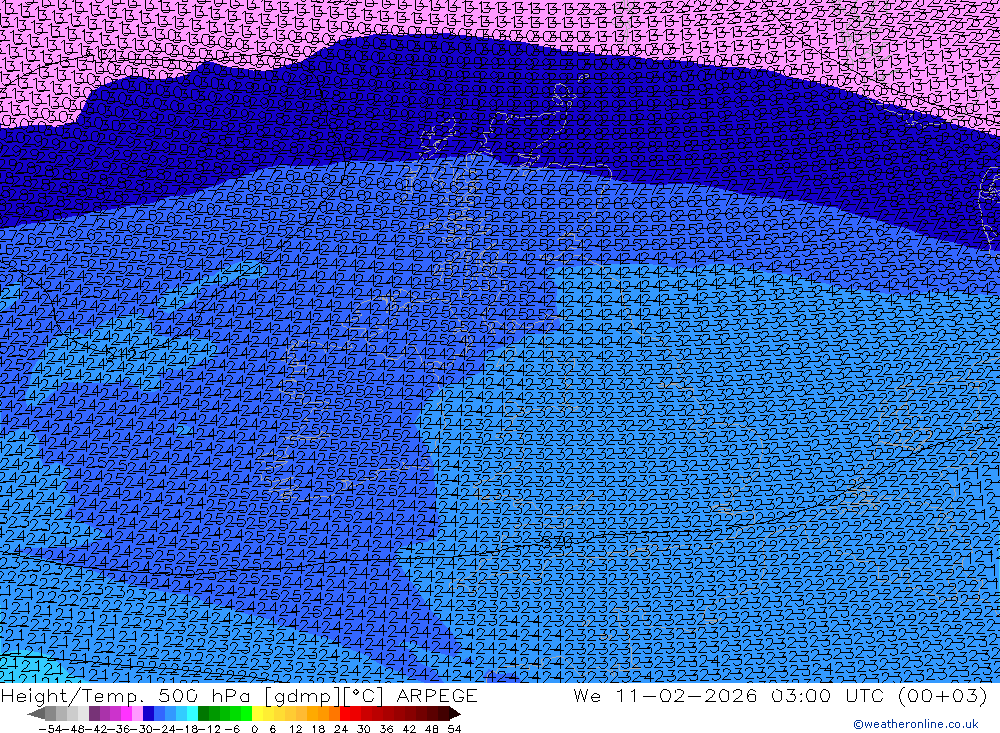
Task: Select the bright red legend swatch above 24
Action: pos(344,714)
